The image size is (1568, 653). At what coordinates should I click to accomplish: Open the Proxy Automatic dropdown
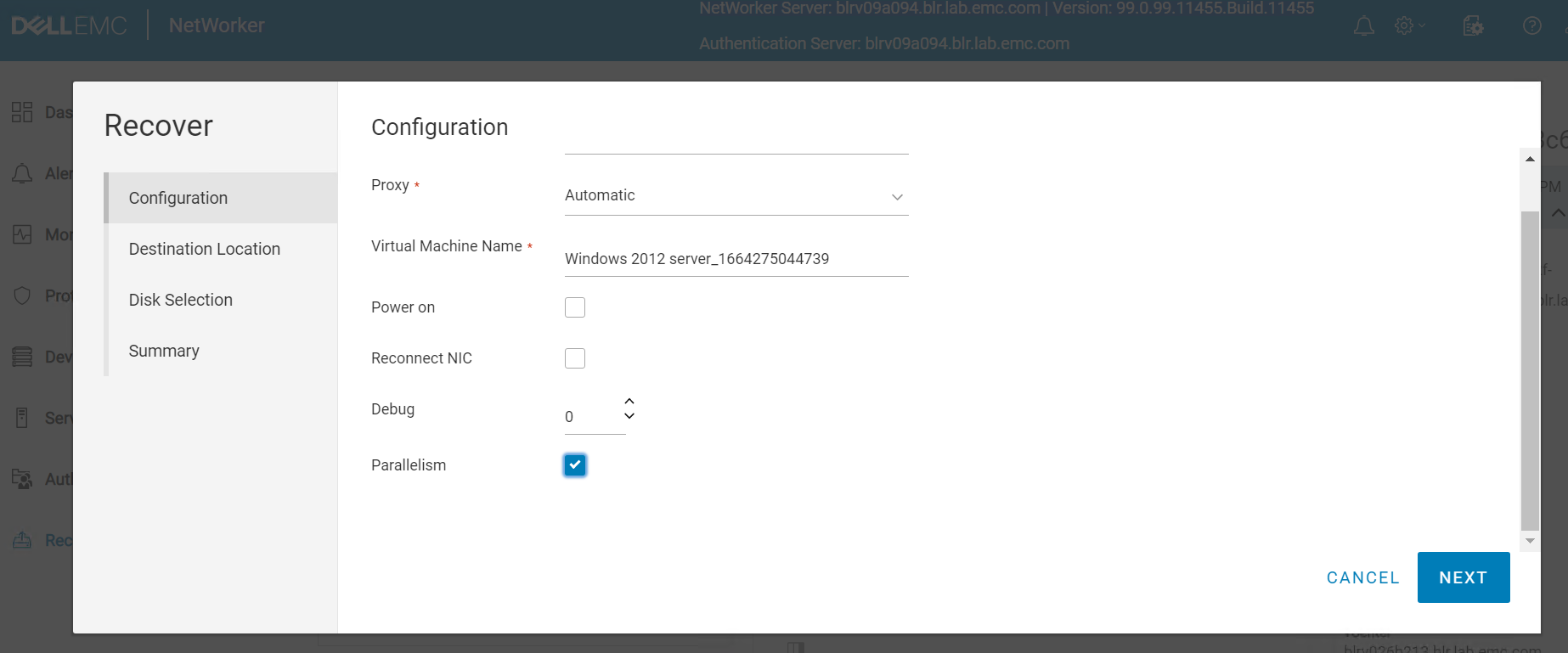click(736, 196)
